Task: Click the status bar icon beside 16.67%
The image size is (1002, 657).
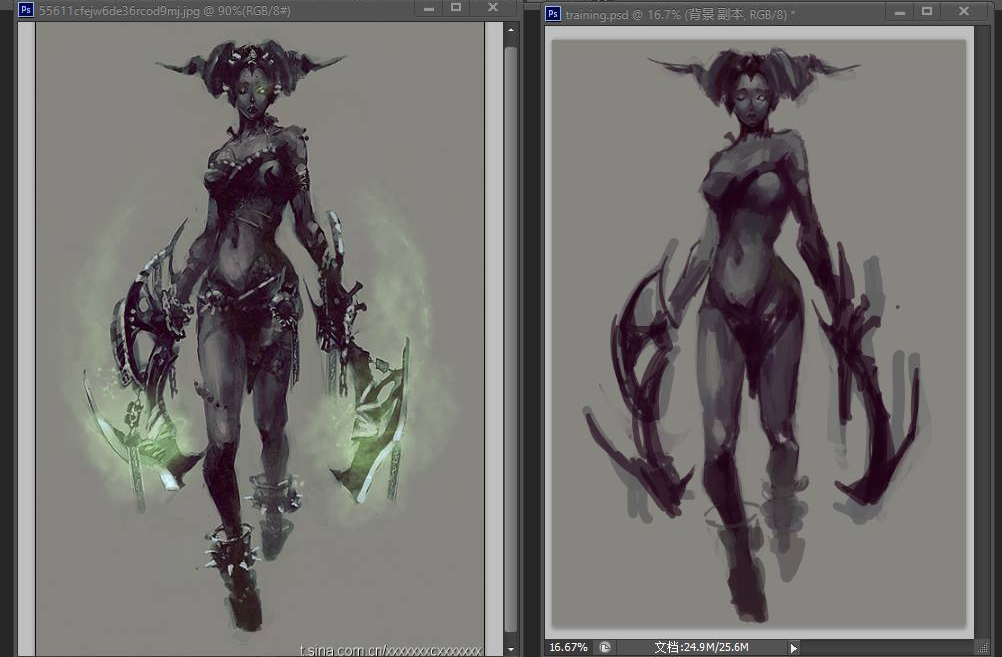Action: pyautogui.click(x=606, y=647)
